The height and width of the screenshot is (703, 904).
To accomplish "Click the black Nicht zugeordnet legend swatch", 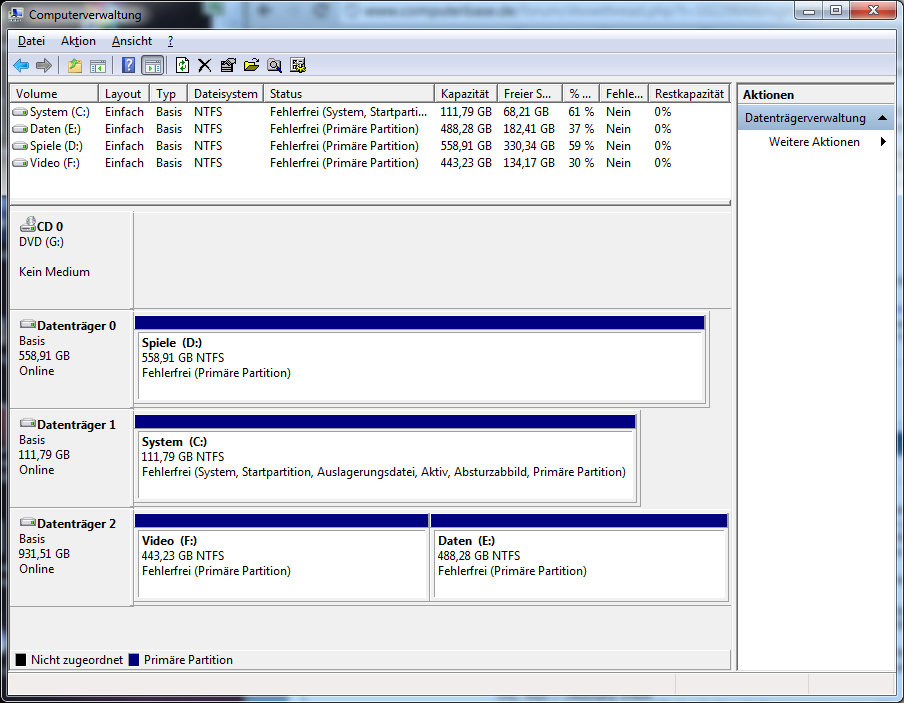I will pos(21,660).
